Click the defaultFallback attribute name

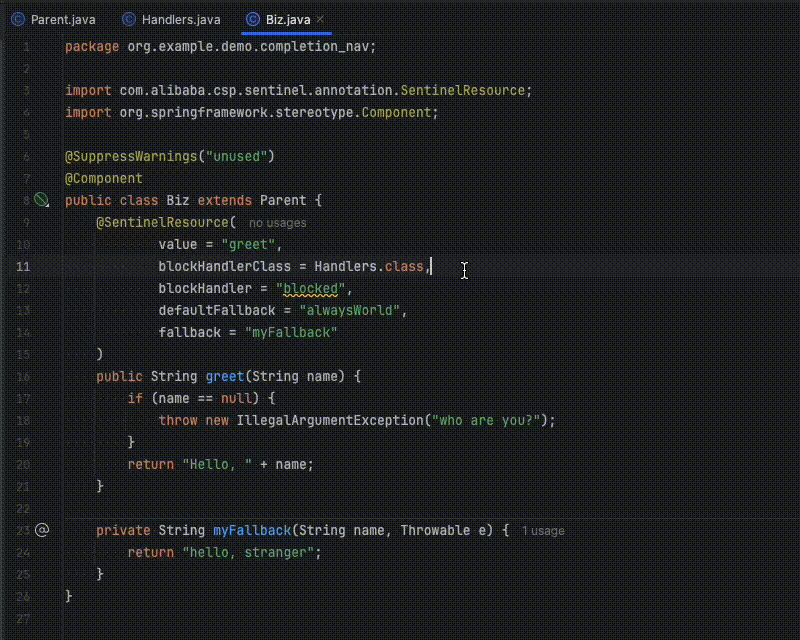click(217, 310)
